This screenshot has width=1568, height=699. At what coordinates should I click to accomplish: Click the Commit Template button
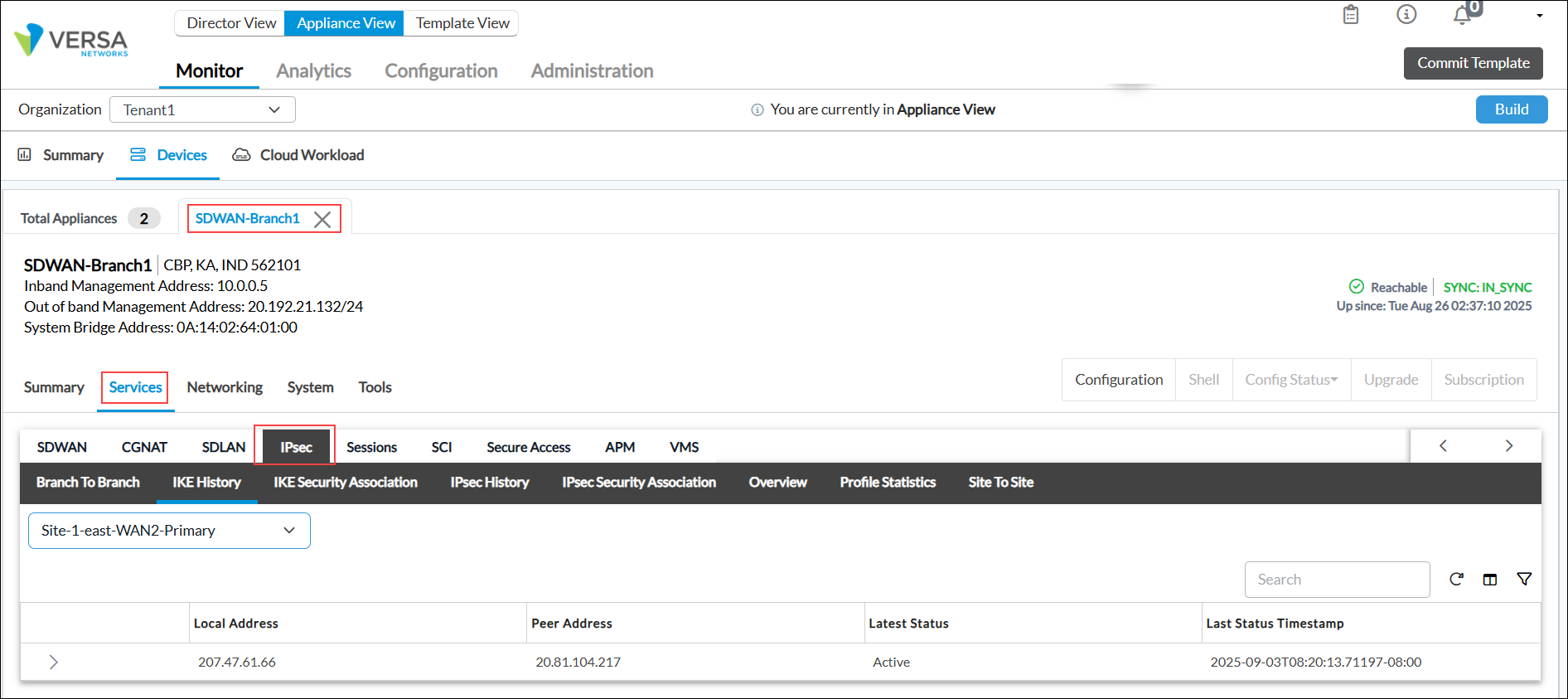point(1473,63)
